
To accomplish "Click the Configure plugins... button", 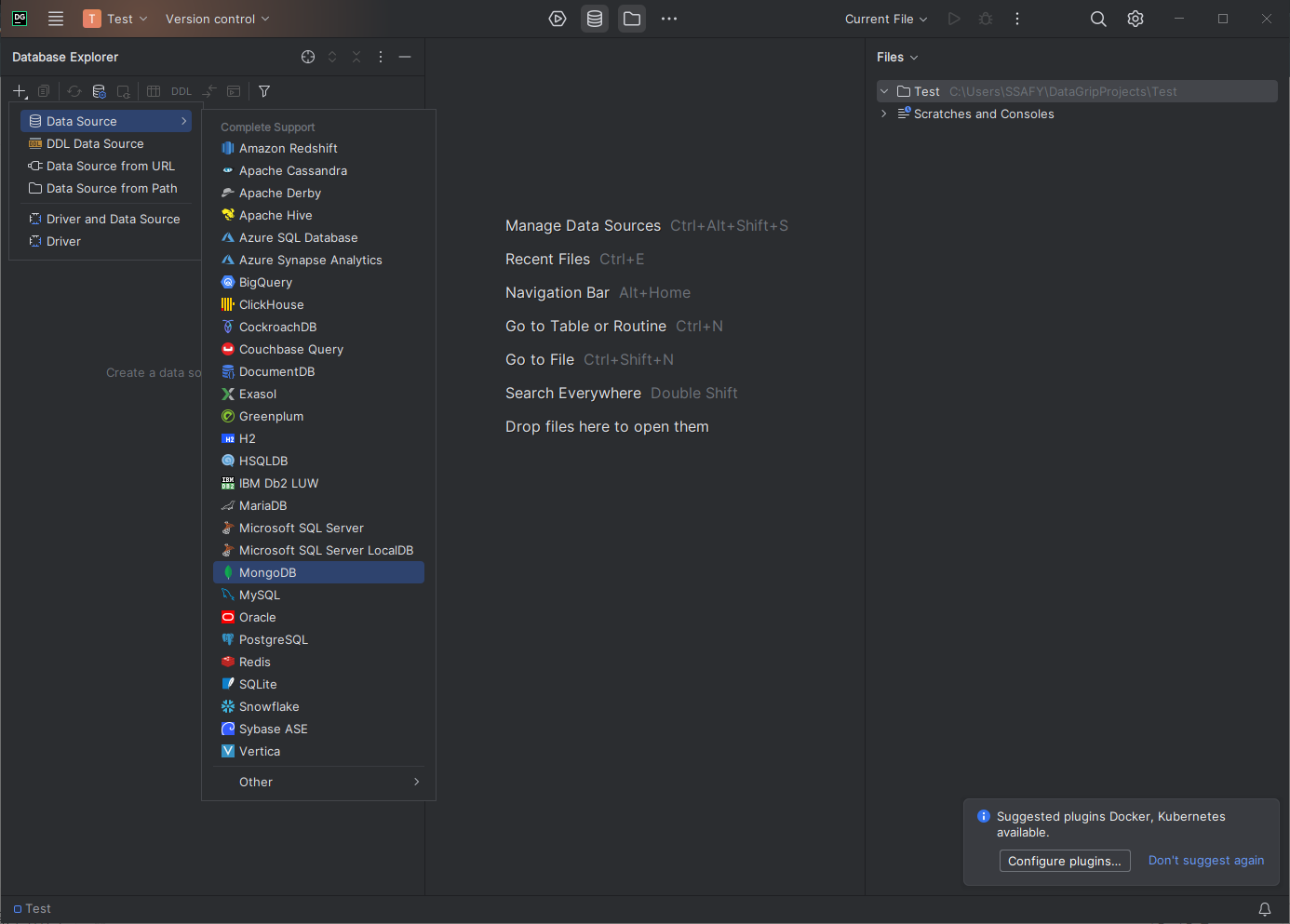I will tap(1065, 861).
